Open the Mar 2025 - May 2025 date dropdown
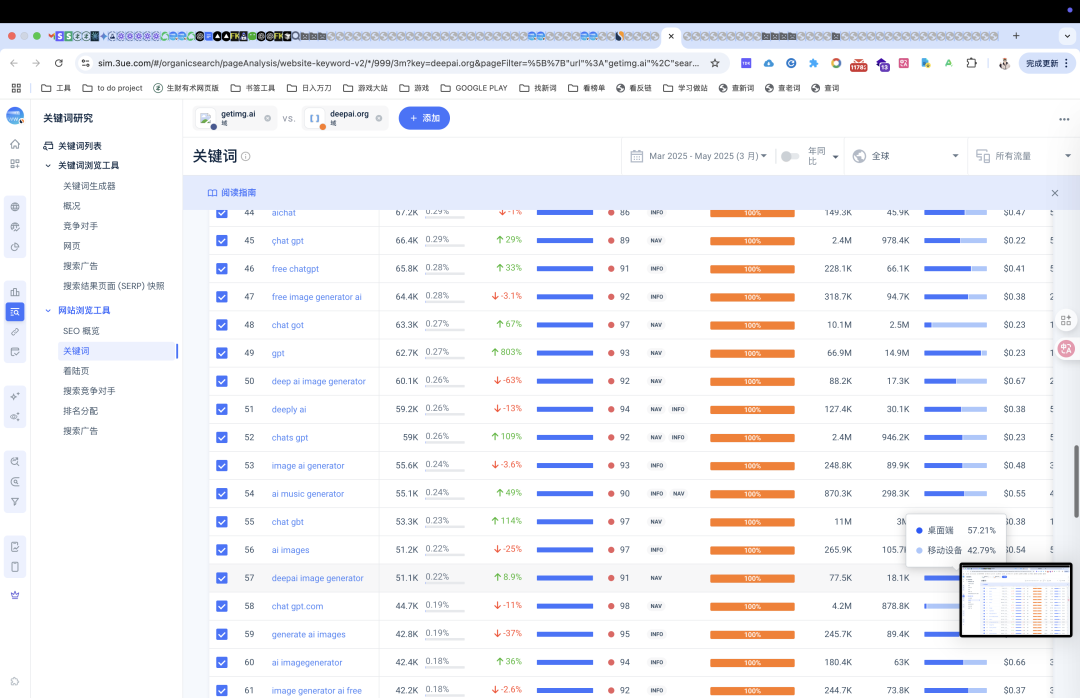Viewport: 1080px width, 698px height. [707, 156]
